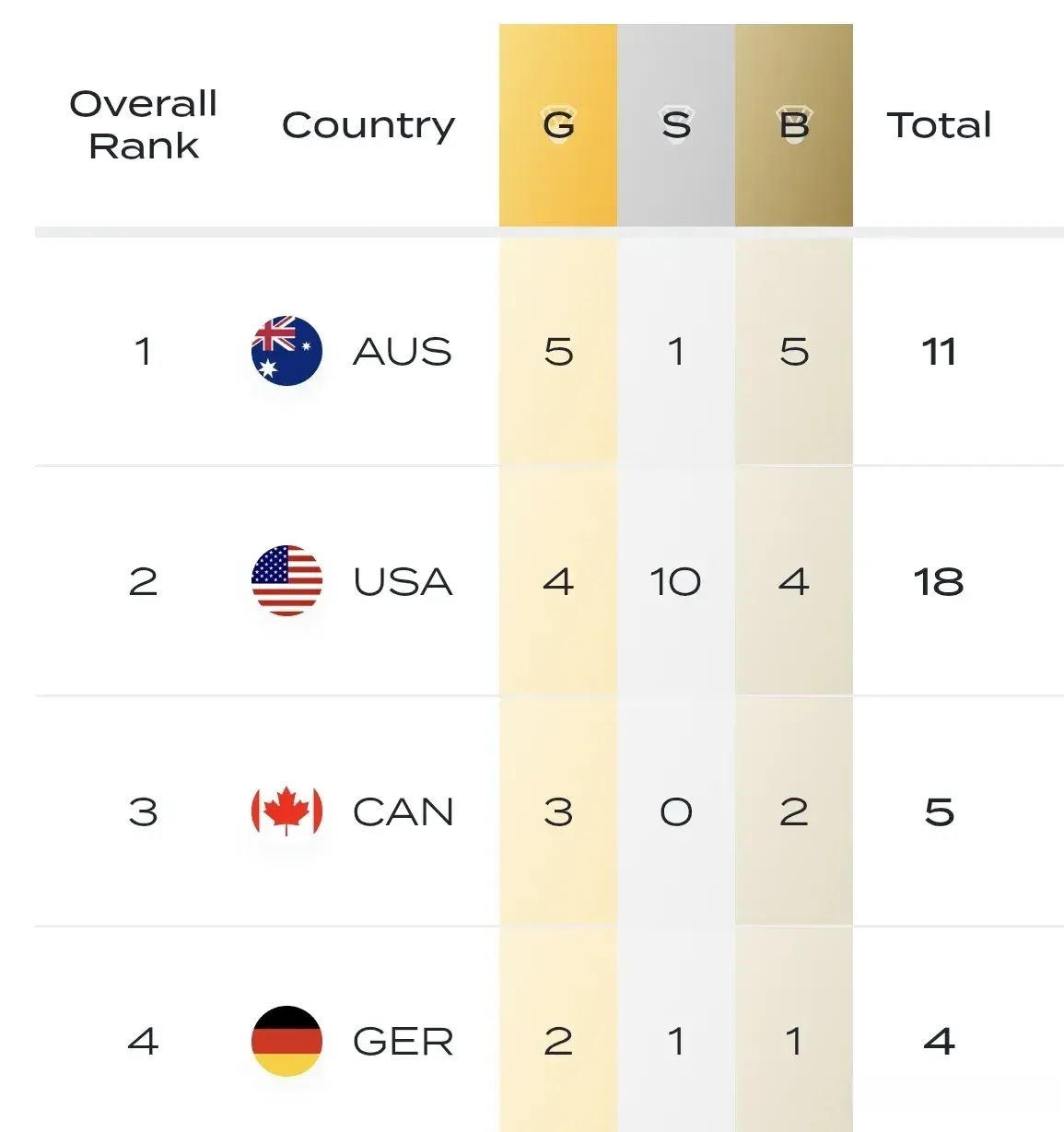Screen dimensions: 1064x1132
Task: Click the gold medal G icon
Action: point(558,124)
